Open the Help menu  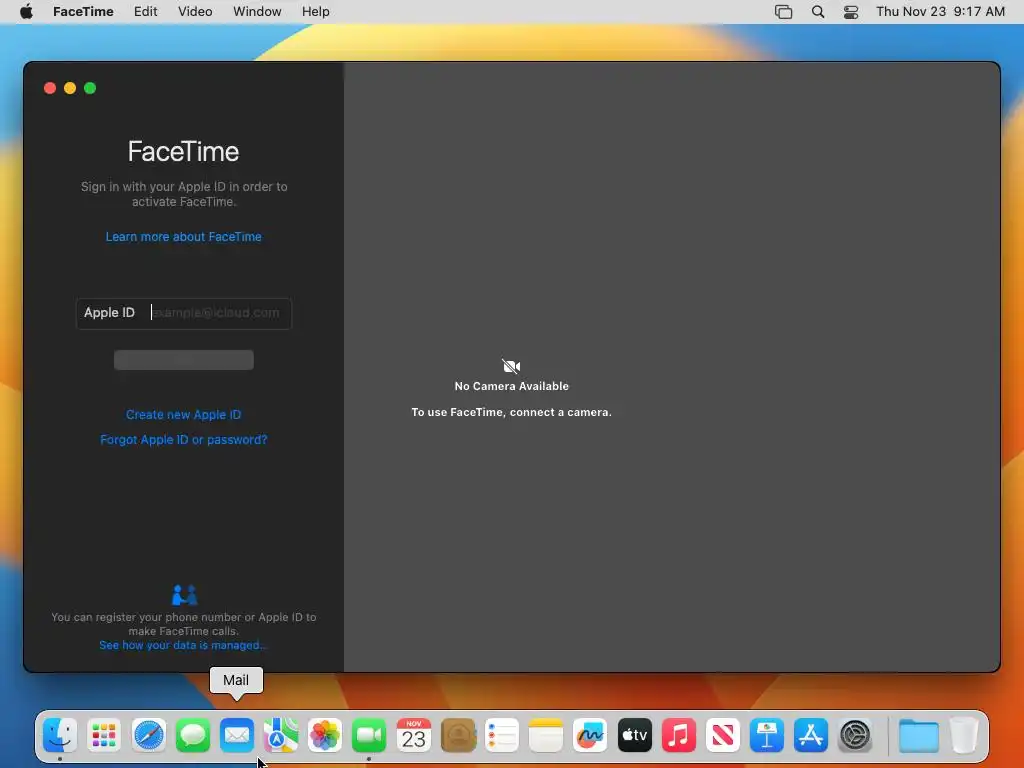tap(315, 12)
